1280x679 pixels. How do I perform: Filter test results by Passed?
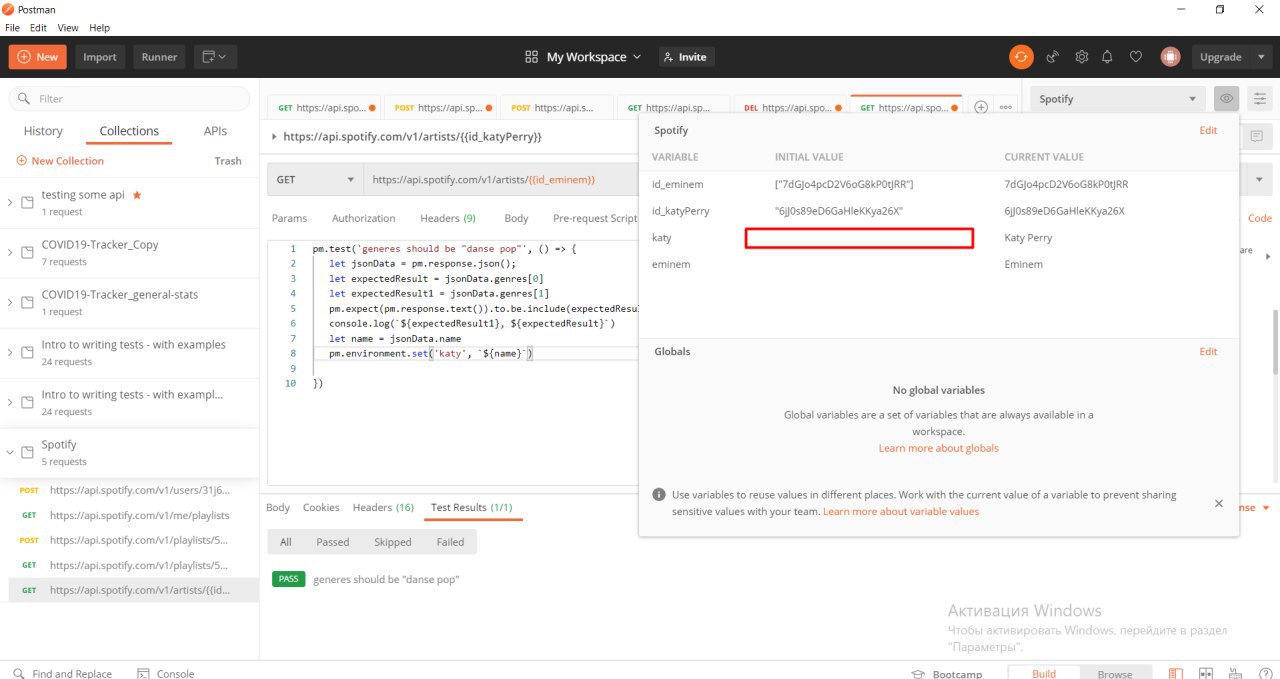coord(333,542)
